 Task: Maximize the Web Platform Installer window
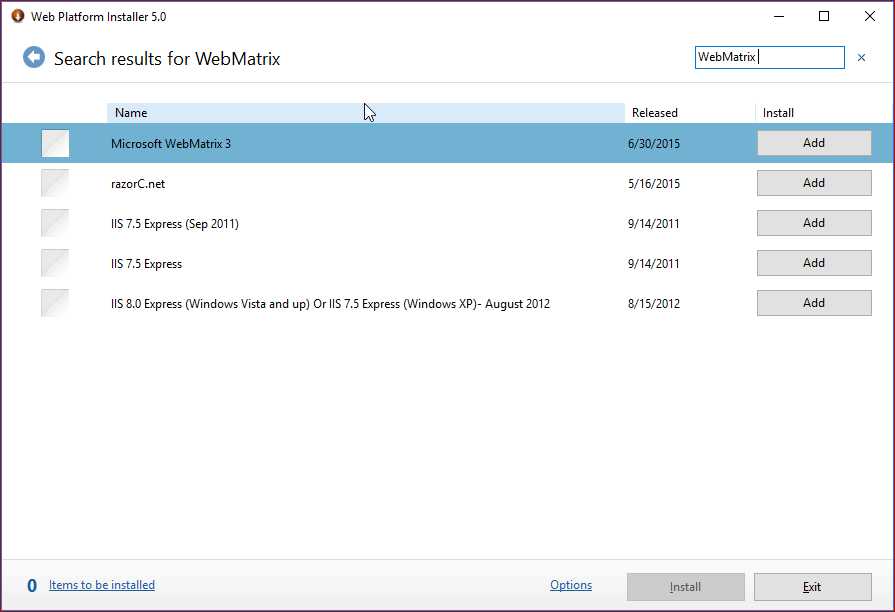(824, 16)
